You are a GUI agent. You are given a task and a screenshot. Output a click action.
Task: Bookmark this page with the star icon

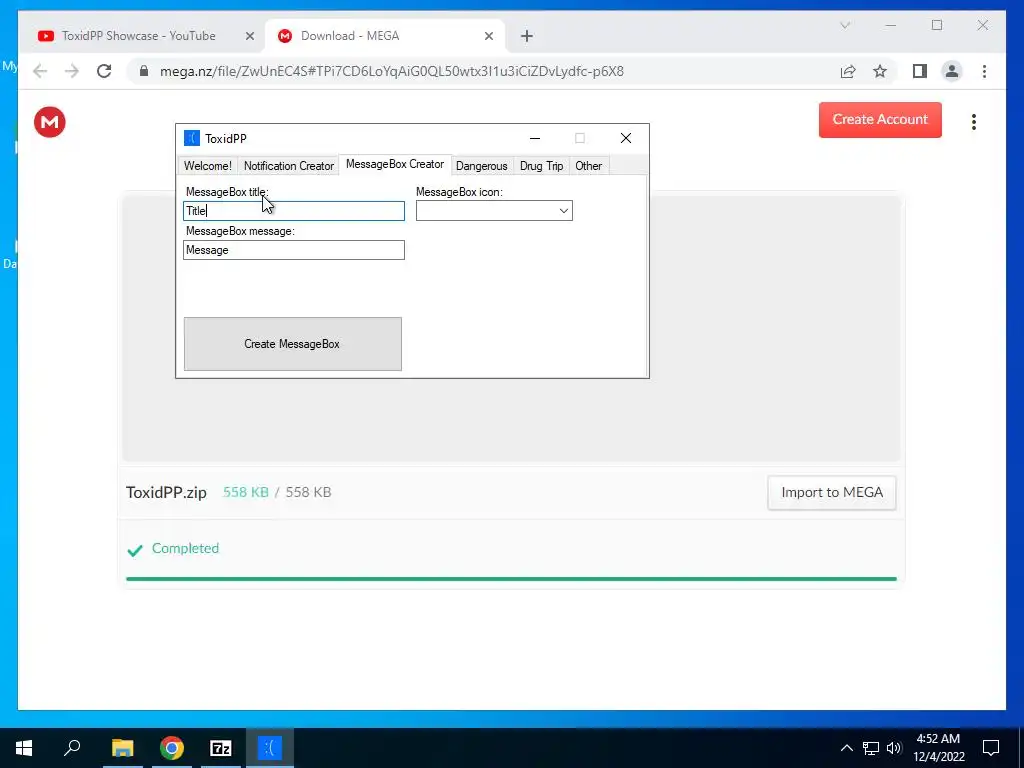pos(880,71)
